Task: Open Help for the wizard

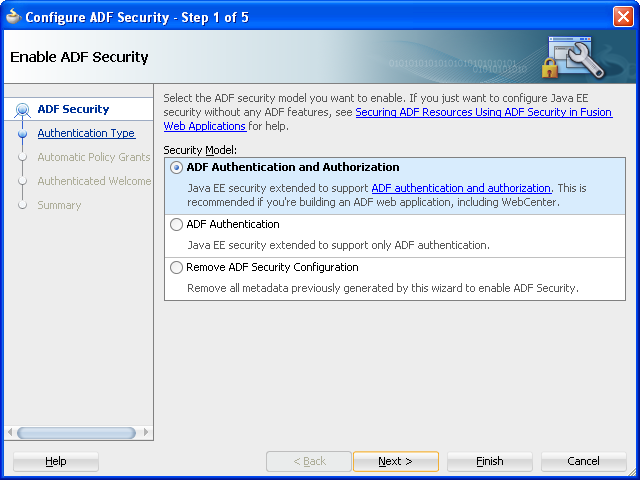Action: [56, 461]
